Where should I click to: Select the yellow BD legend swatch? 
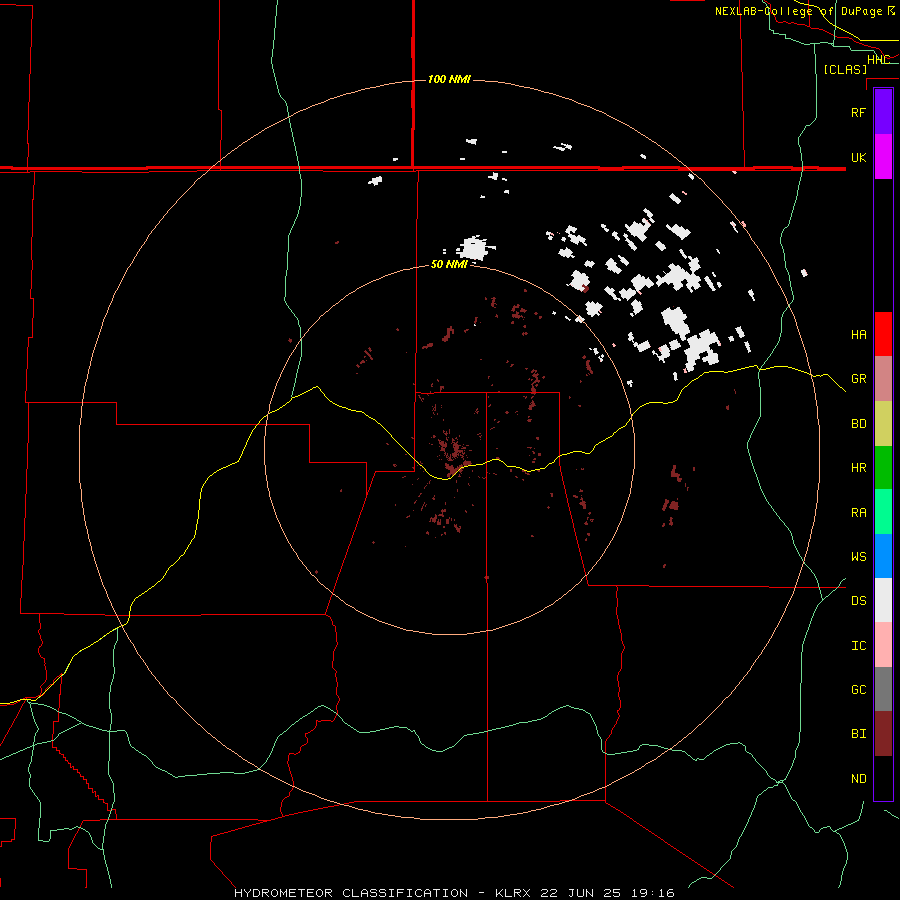coord(883,424)
